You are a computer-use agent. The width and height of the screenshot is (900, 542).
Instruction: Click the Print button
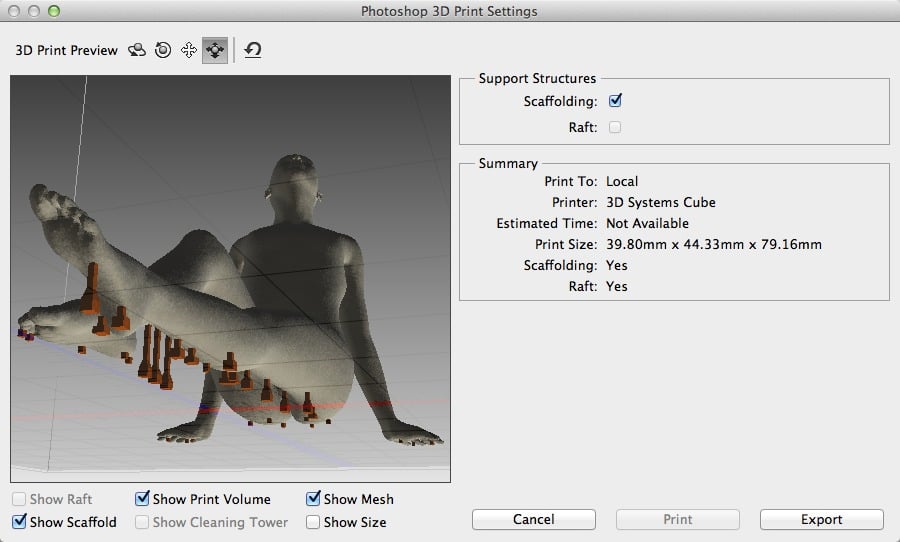tap(677, 519)
